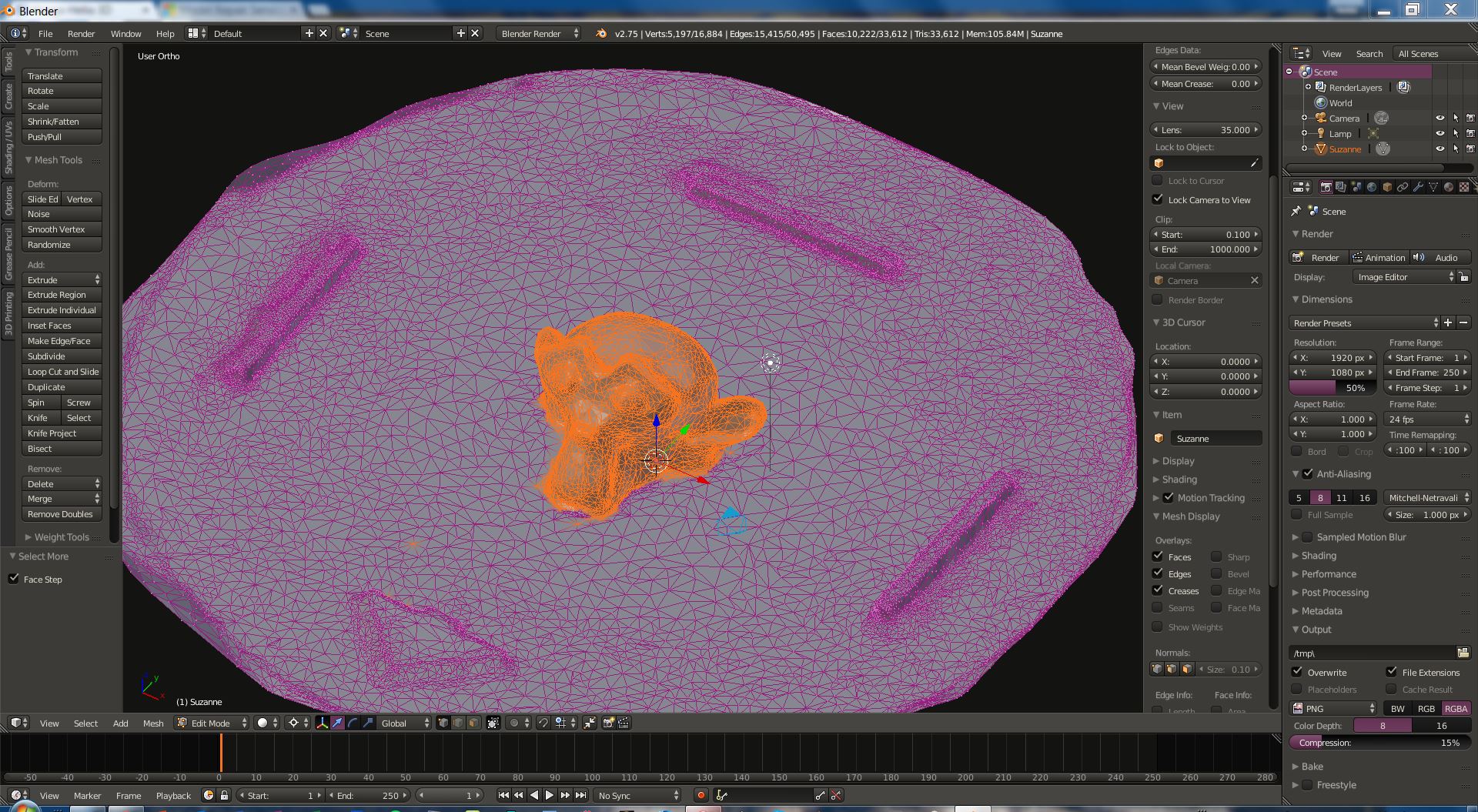Image resolution: width=1478 pixels, height=812 pixels.
Task: Click the scale manipulator icon
Action: [x=368, y=723]
